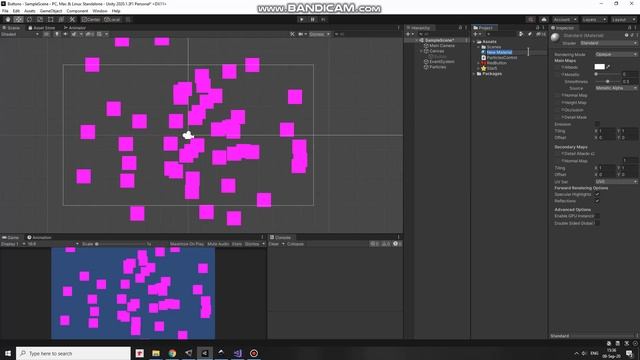Toggle Specular Highlights checkbox
The width and height of the screenshot is (640, 360).
pyautogui.click(x=597, y=194)
